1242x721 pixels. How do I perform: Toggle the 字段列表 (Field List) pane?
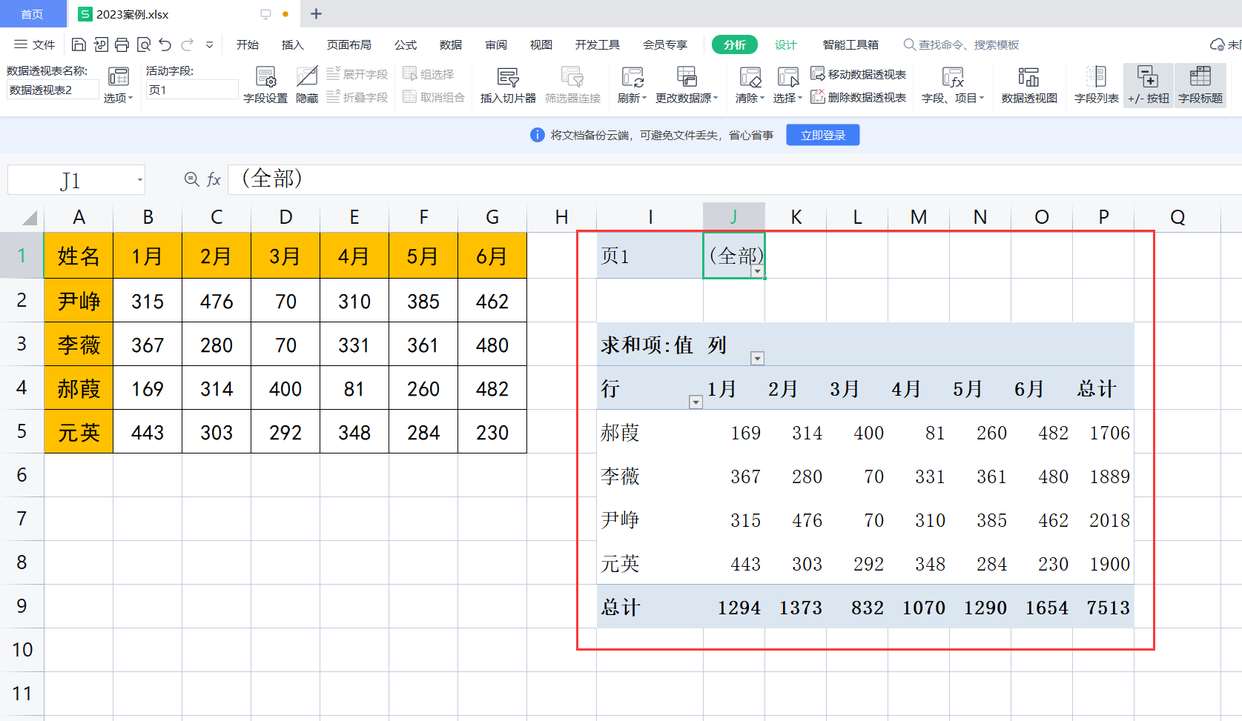pos(1096,85)
